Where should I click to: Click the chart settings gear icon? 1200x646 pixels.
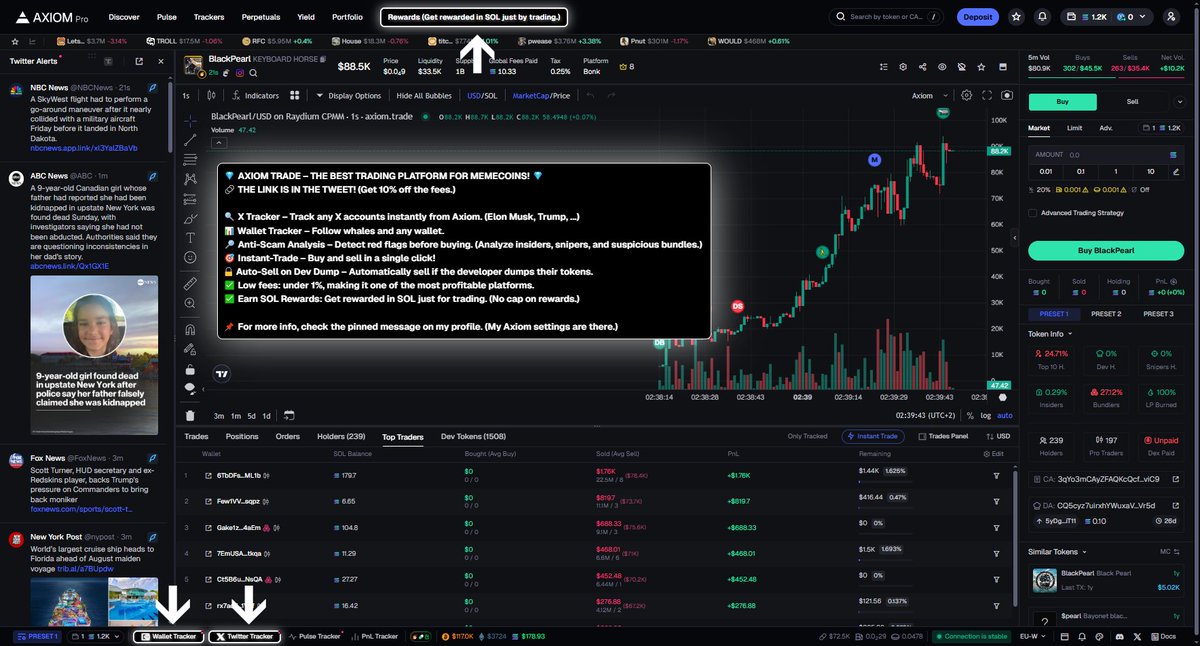tap(966, 95)
